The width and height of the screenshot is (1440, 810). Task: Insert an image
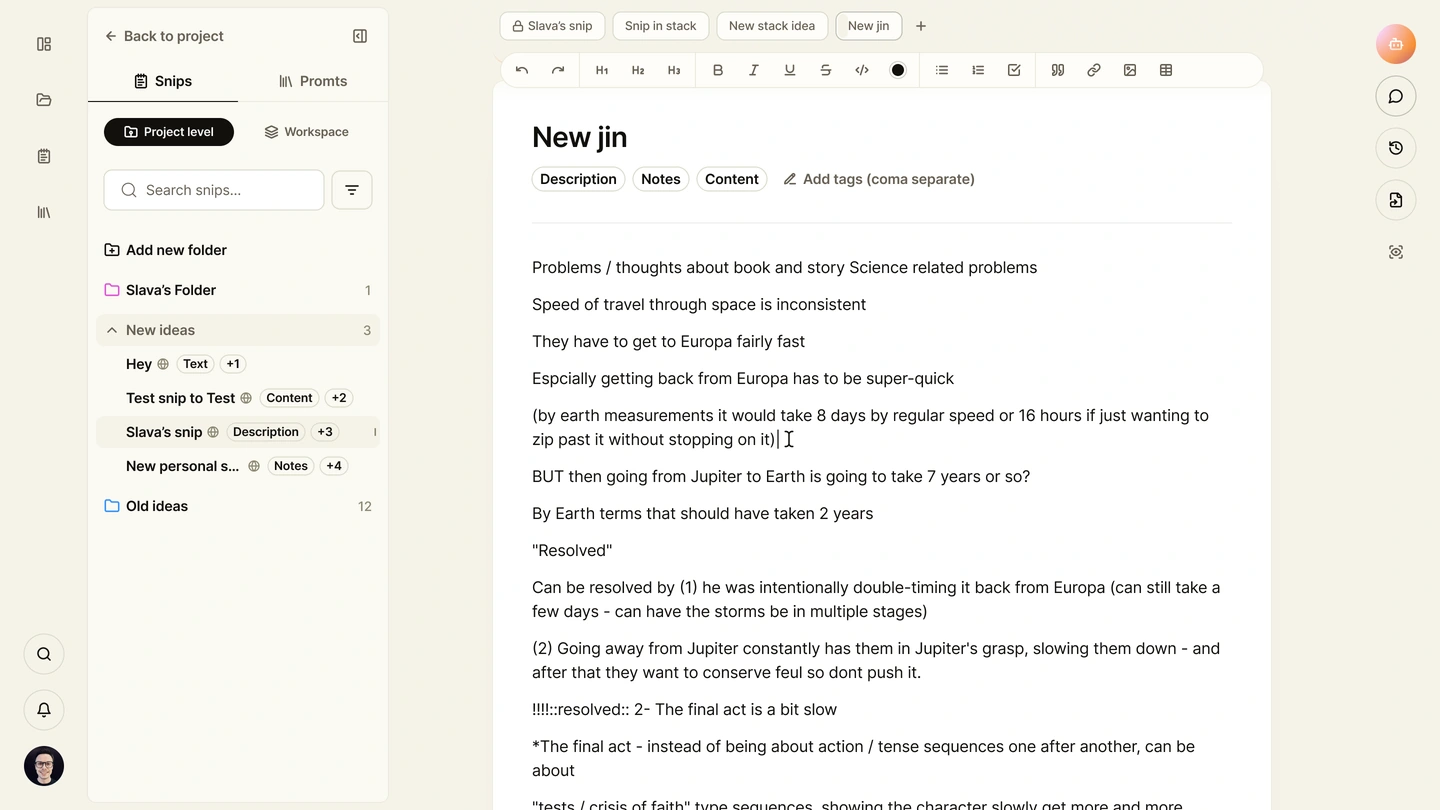[x=1130, y=70]
